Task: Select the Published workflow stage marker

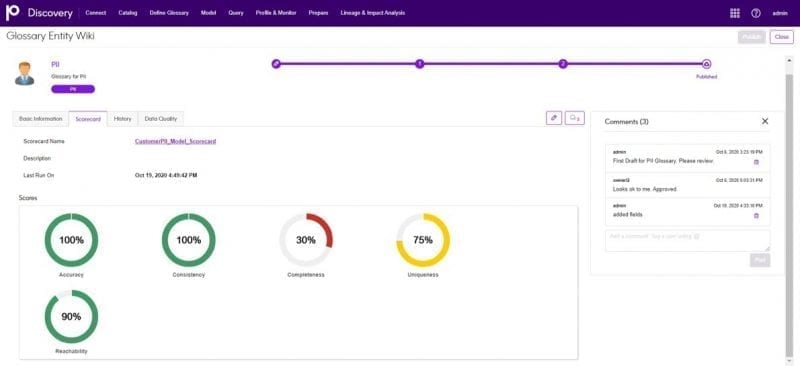Action: point(707,64)
